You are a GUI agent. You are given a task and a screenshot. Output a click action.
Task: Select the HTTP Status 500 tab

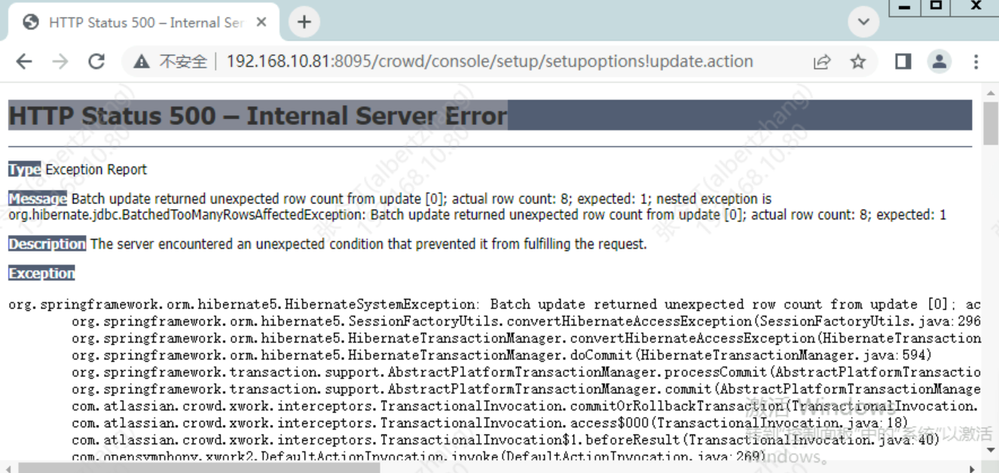[143, 22]
